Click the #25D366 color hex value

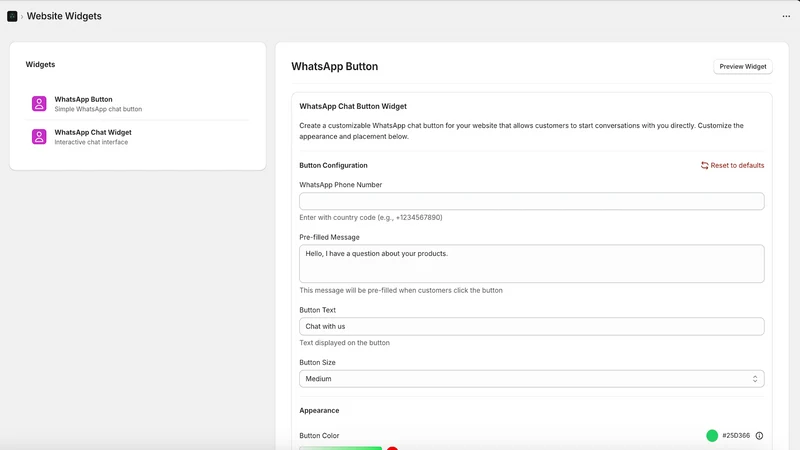(736, 436)
